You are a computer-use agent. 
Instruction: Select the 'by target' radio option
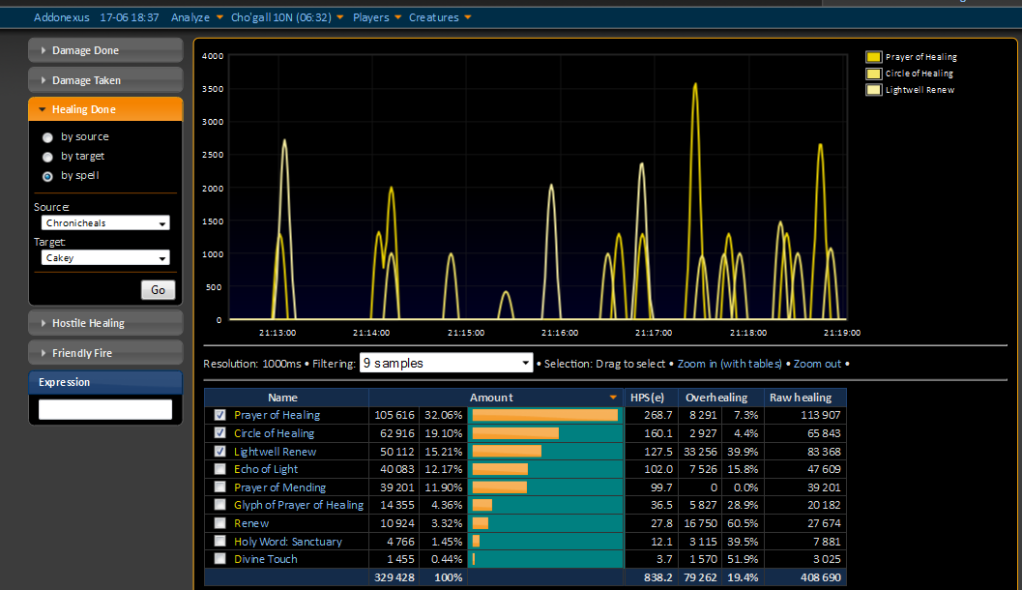click(48, 157)
